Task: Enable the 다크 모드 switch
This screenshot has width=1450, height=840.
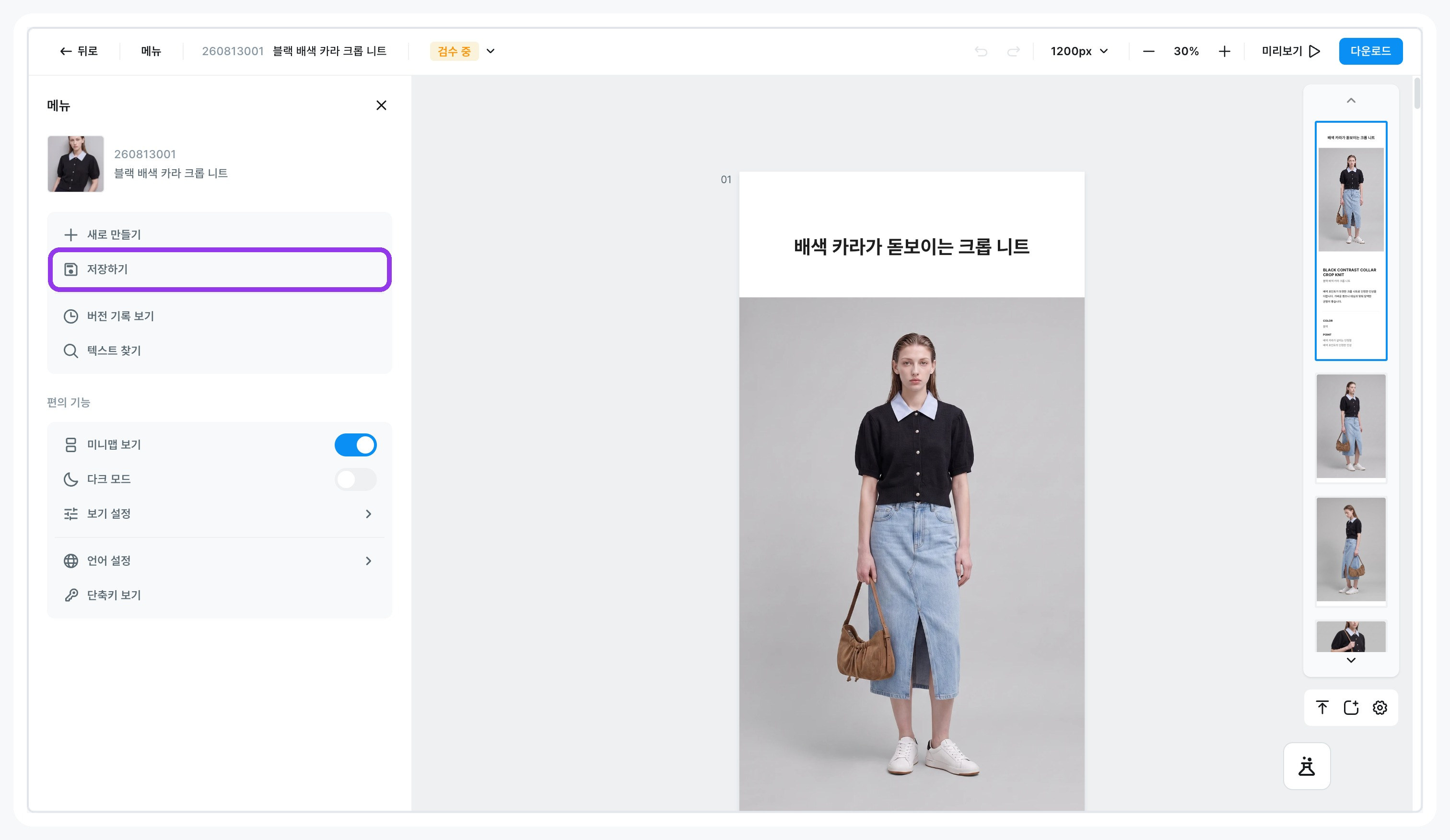Action: point(356,479)
